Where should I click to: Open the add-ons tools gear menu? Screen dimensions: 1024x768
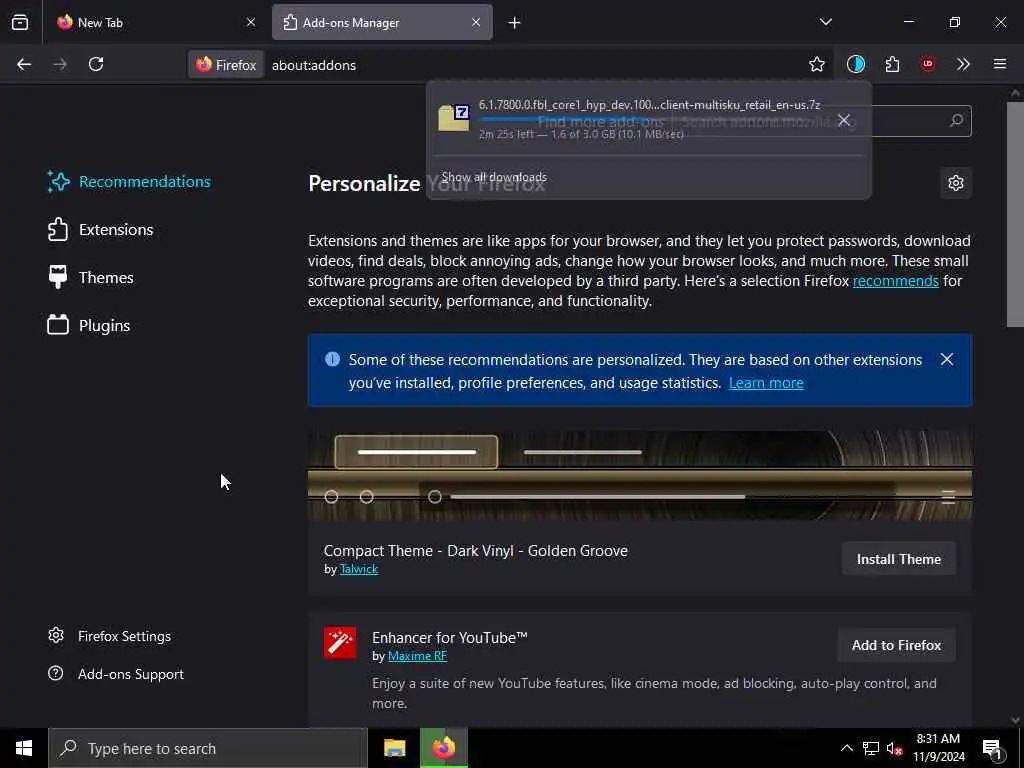pos(955,183)
